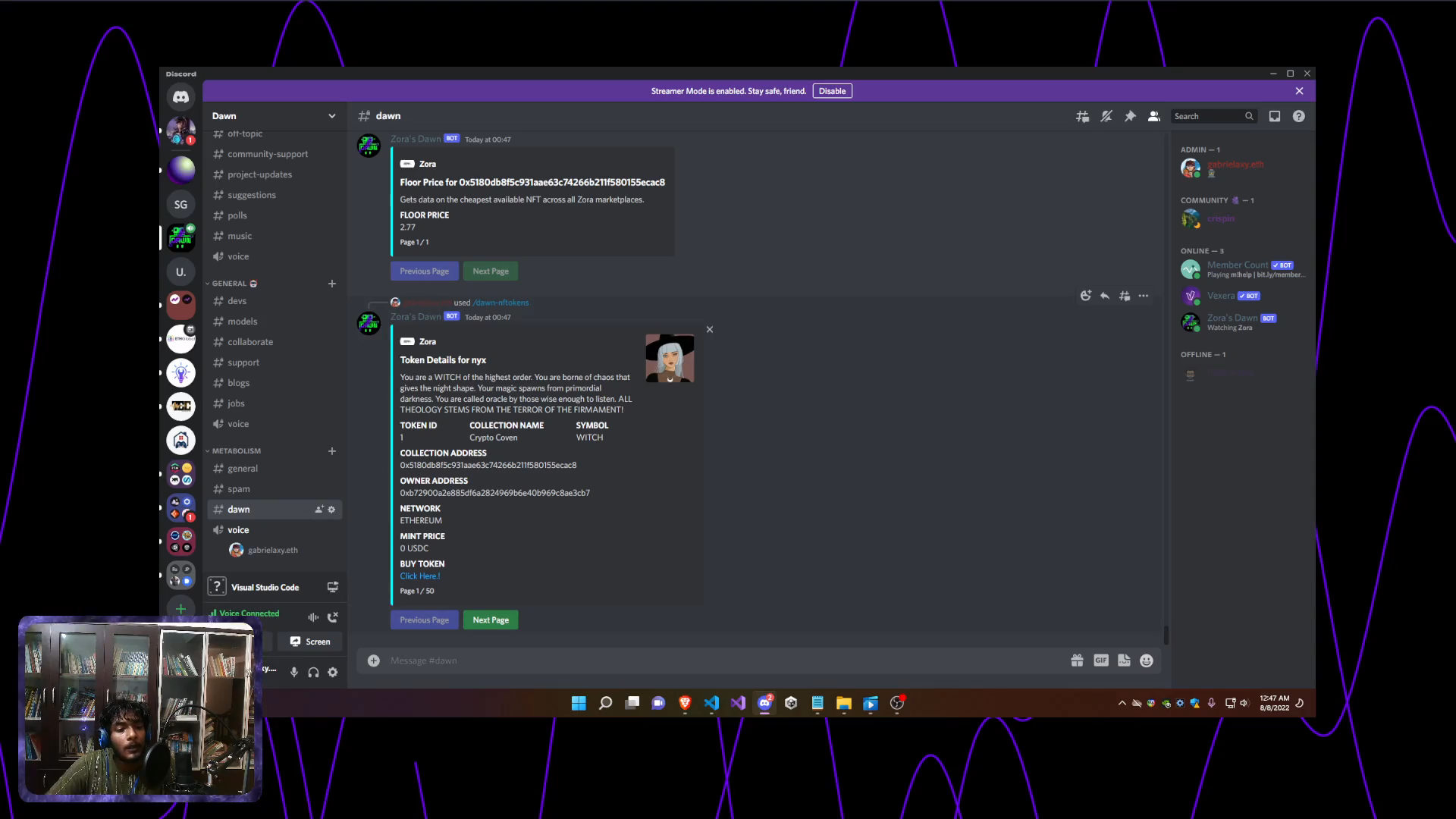The width and height of the screenshot is (1456, 819).
Task: Click reply arrow on message hover bar
Action: 1105,296
